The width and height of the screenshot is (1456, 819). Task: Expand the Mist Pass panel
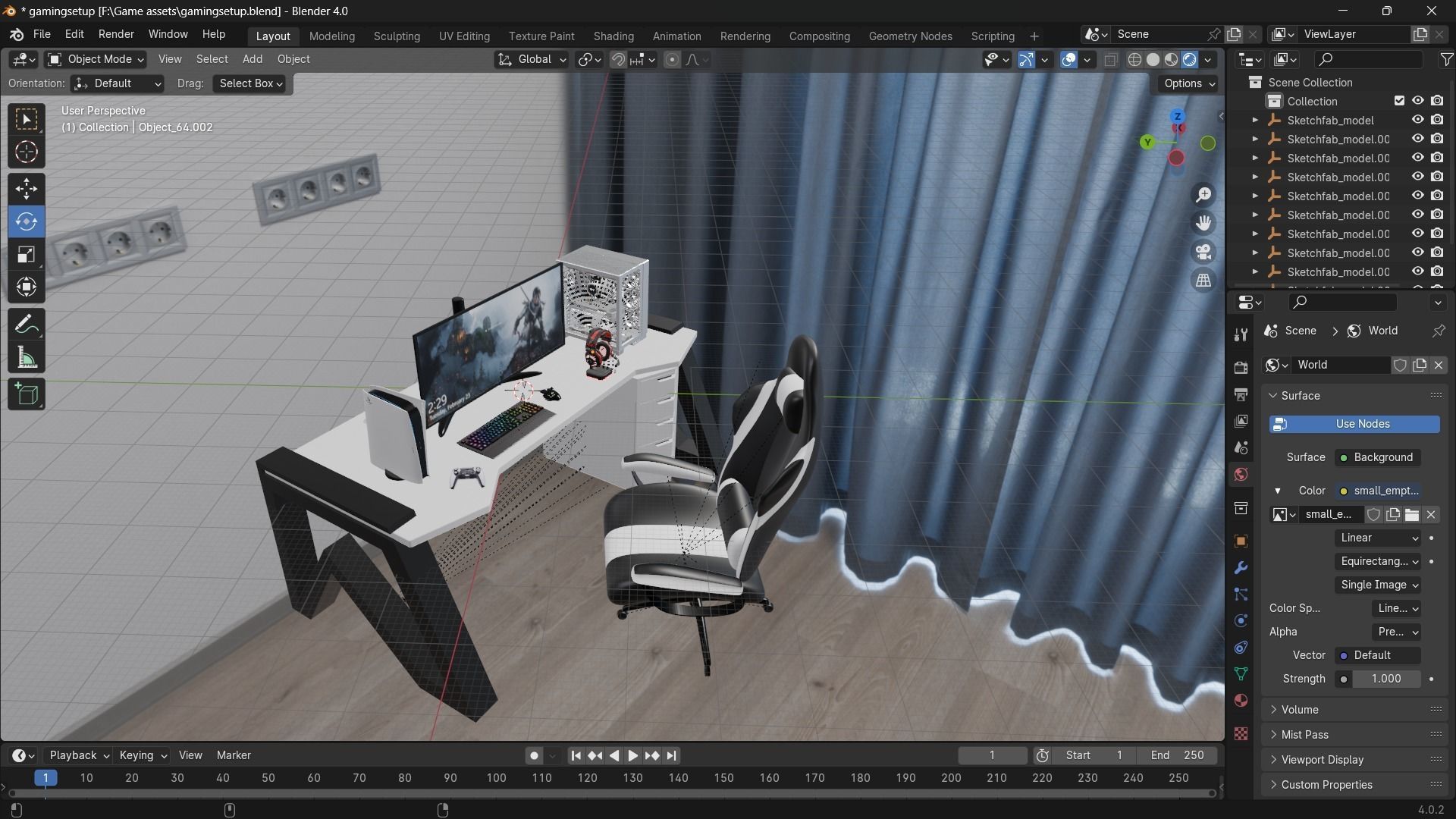pyautogui.click(x=1304, y=735)
